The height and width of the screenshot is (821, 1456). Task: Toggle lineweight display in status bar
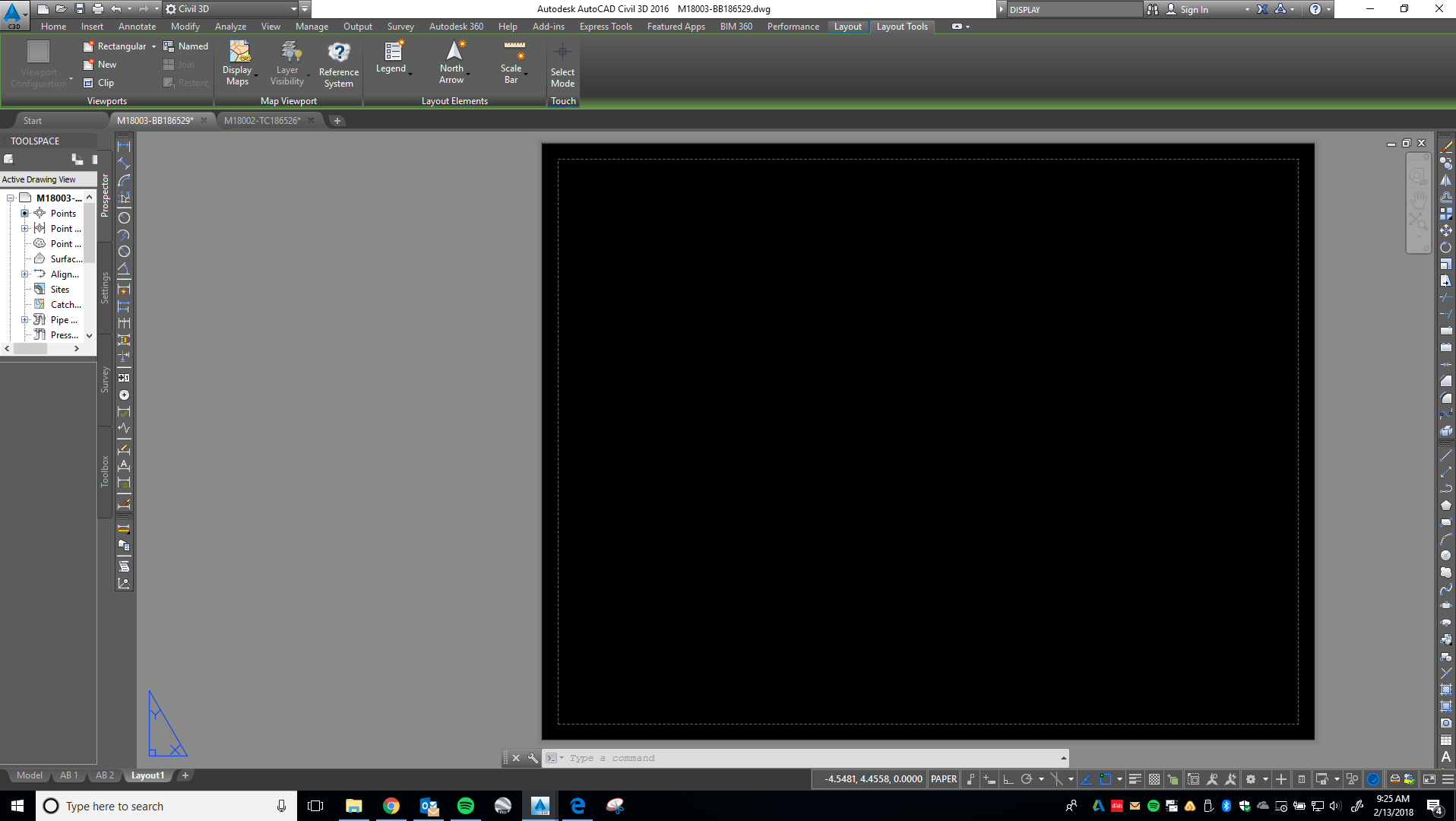tap(1135, 779)
